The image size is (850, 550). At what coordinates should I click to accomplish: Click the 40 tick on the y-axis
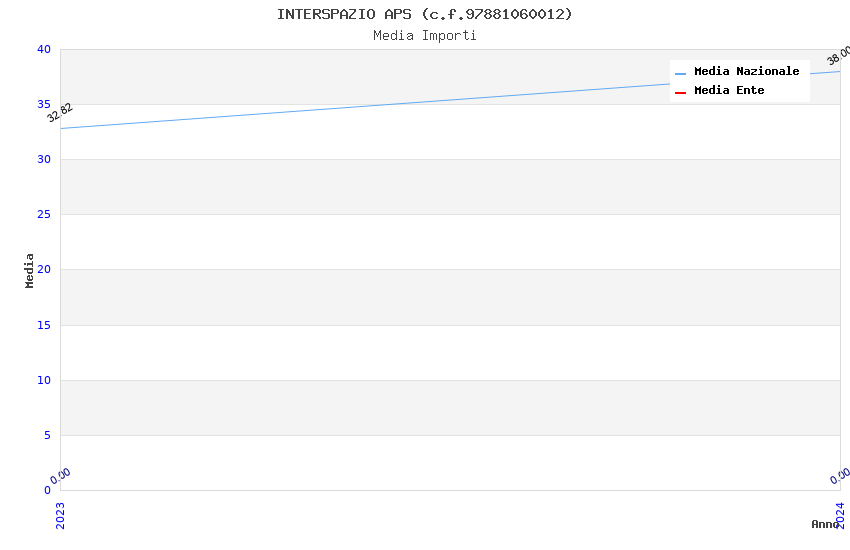click(43, 50)
